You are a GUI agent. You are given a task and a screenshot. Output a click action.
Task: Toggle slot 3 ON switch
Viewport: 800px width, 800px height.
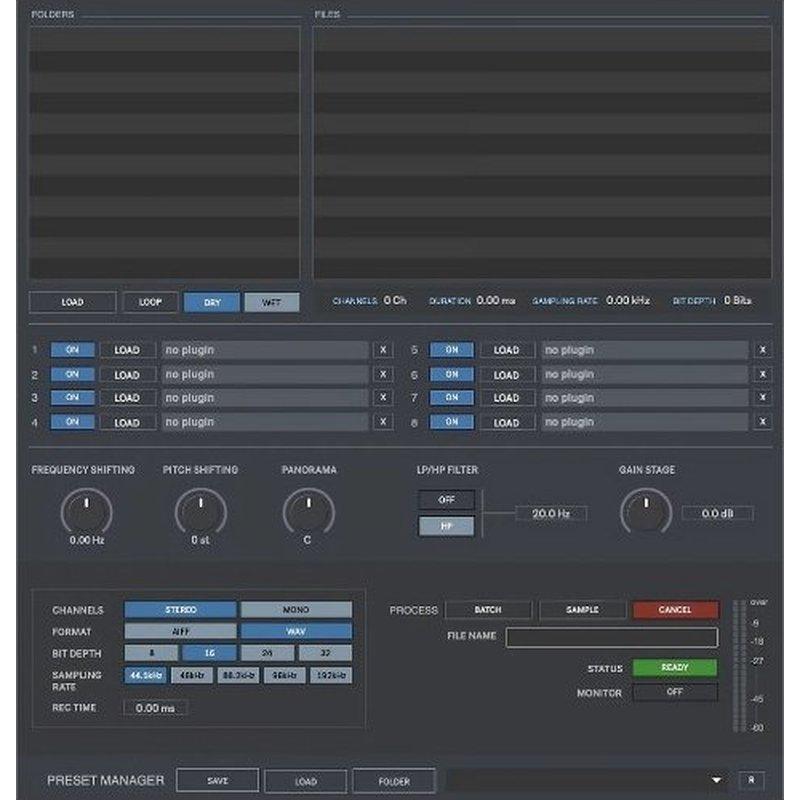tap(72, 397)
